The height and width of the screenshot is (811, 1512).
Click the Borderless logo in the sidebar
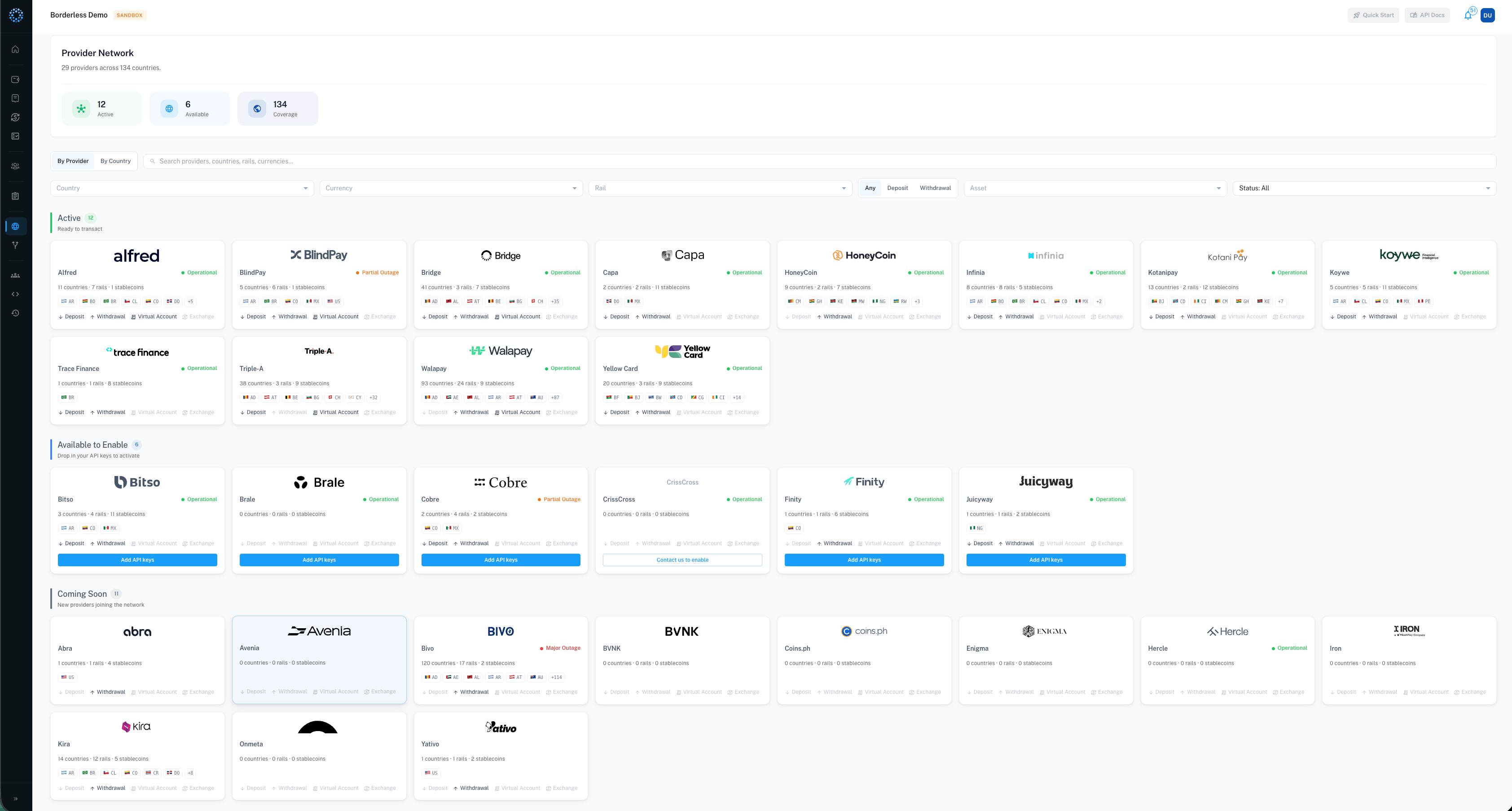tap(16, 15)
